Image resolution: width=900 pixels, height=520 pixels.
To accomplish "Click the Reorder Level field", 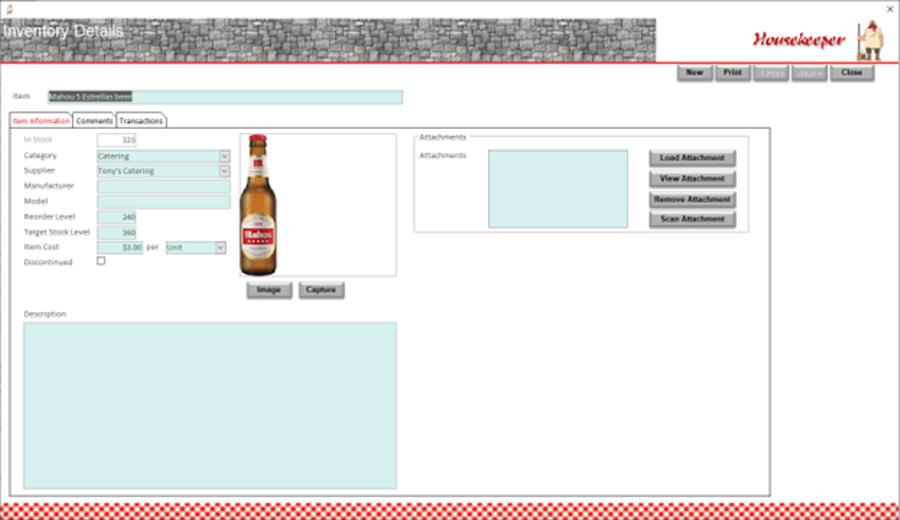I will point(117,217).
